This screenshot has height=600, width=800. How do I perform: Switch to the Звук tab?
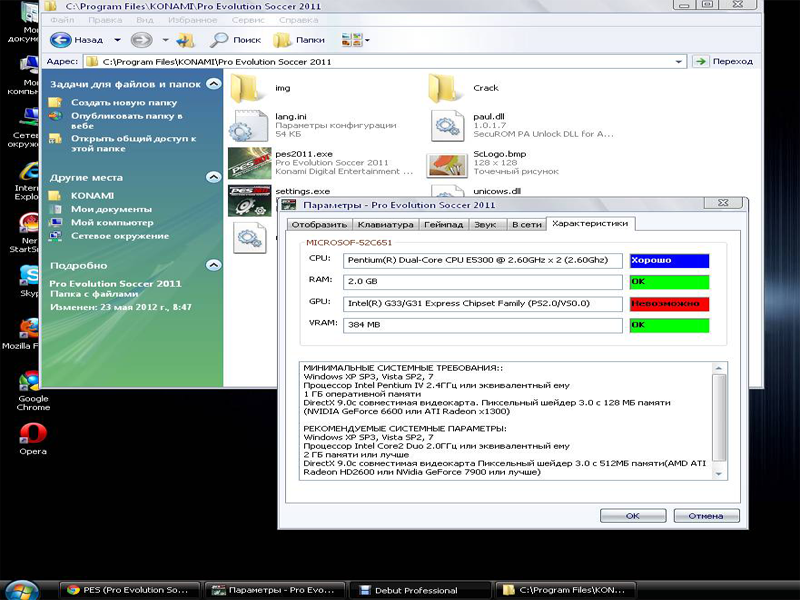tap(485, 225)
